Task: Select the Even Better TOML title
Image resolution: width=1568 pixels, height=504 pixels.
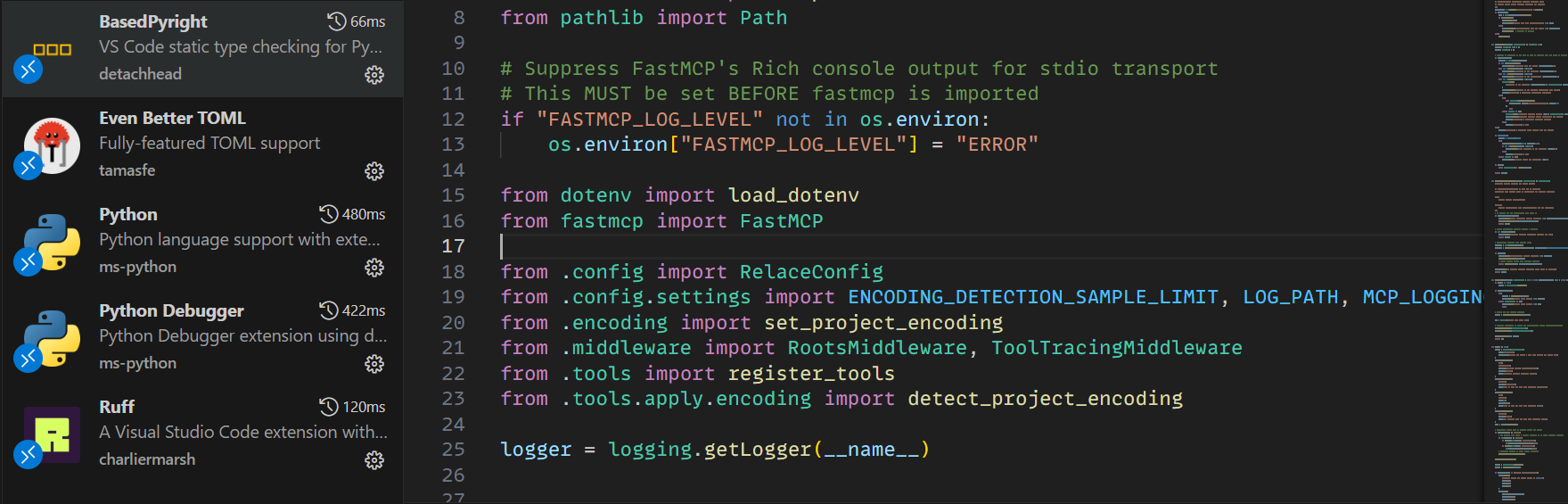Action: coord(172,118)
